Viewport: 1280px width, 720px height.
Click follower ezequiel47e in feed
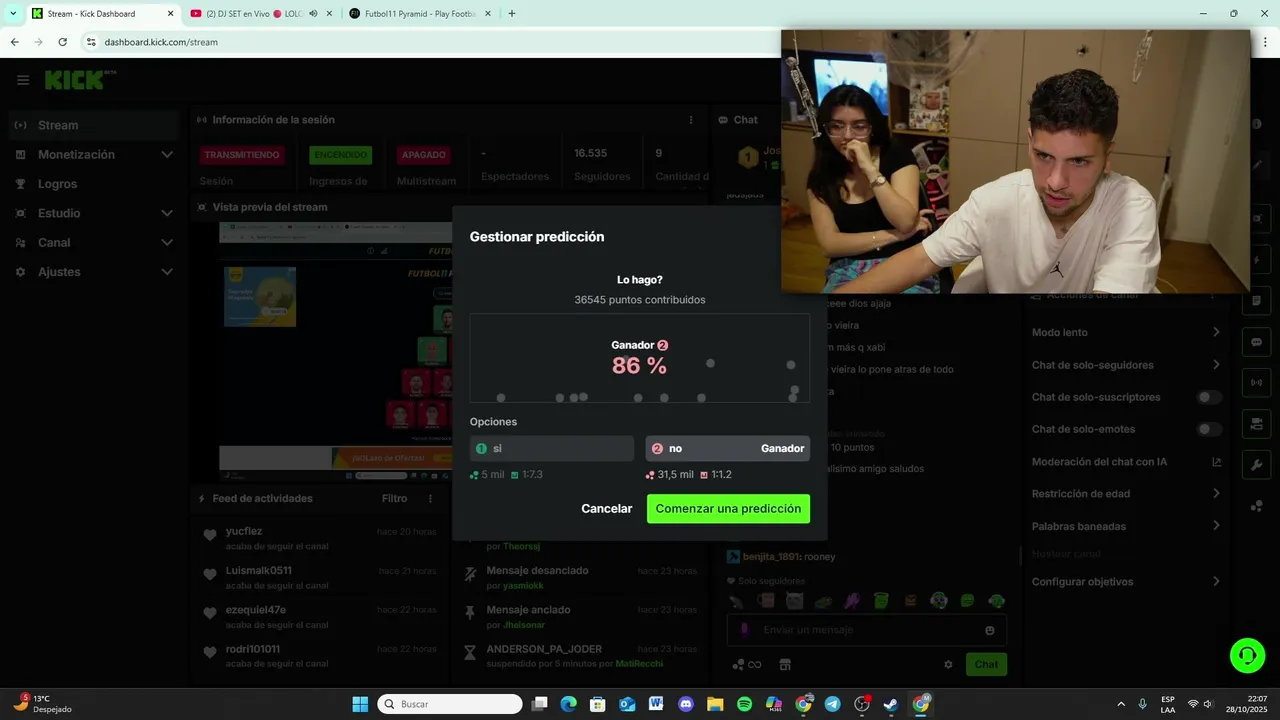(x=256, y=609)
